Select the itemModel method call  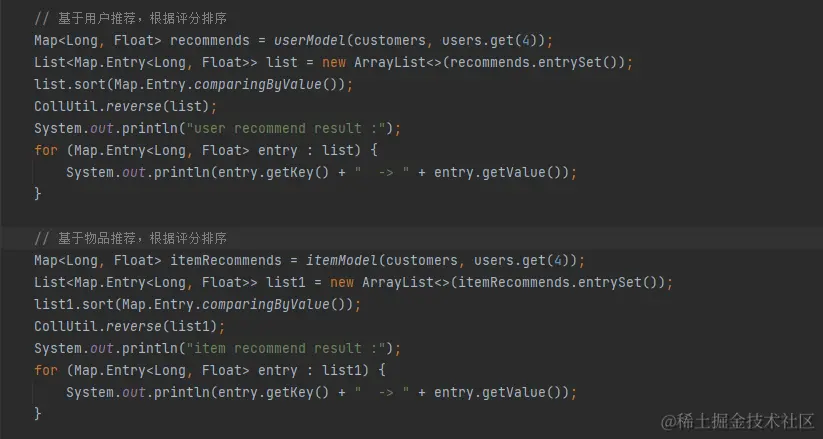[341, 260]
